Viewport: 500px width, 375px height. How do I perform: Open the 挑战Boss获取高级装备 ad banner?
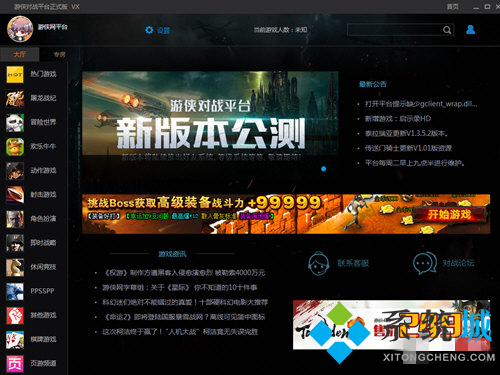[x=286, y=214]
